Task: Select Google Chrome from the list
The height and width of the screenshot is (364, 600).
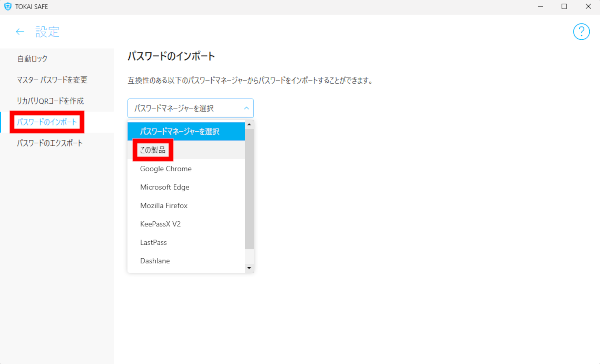Action: (186, 168)
